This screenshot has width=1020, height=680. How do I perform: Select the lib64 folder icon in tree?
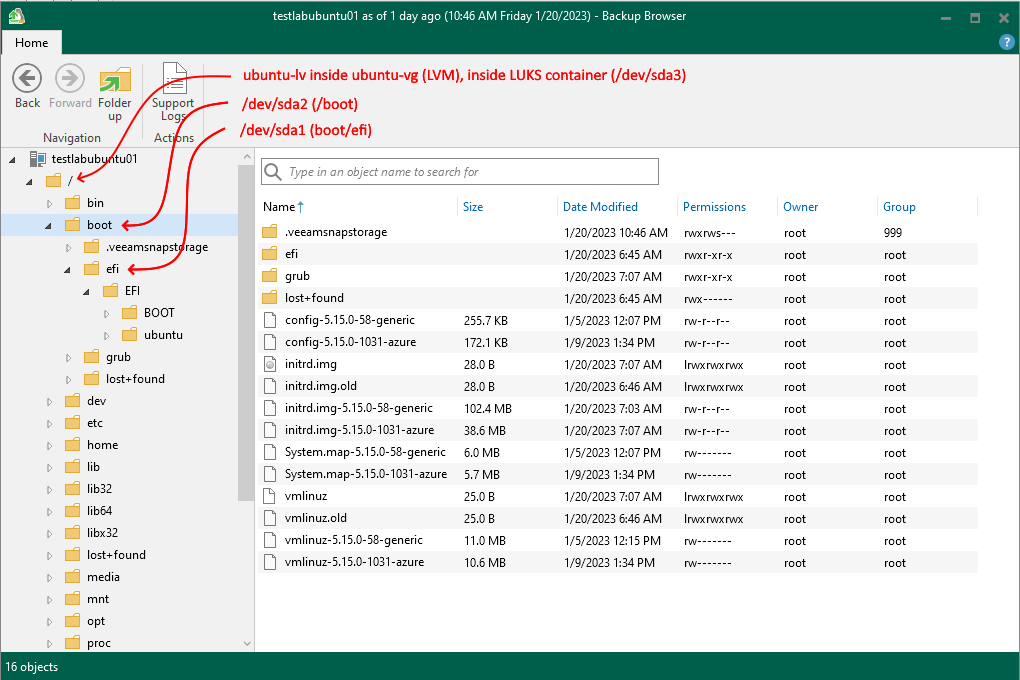73,511
